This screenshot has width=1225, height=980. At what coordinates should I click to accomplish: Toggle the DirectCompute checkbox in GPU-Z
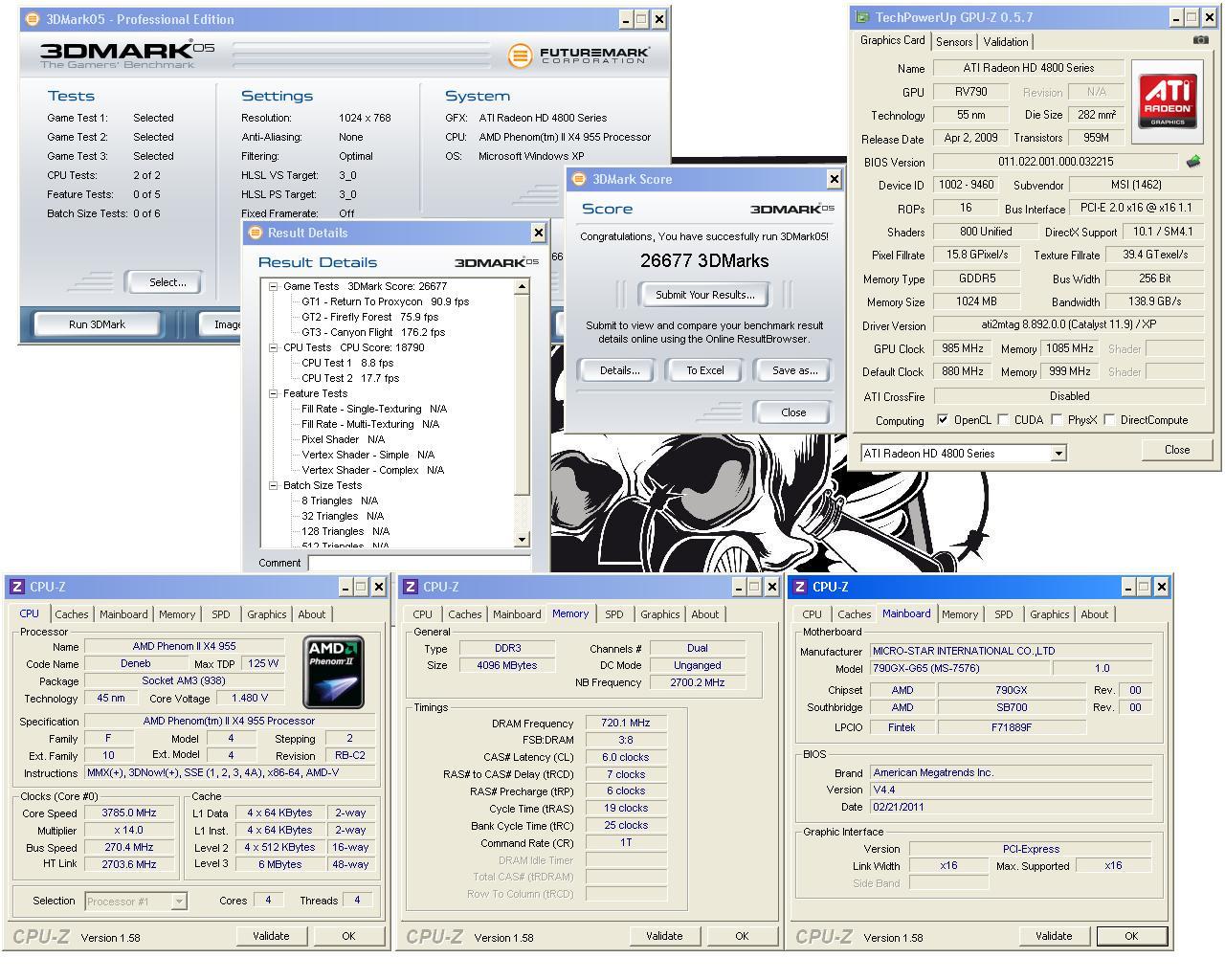click(x=1109, y=419)
